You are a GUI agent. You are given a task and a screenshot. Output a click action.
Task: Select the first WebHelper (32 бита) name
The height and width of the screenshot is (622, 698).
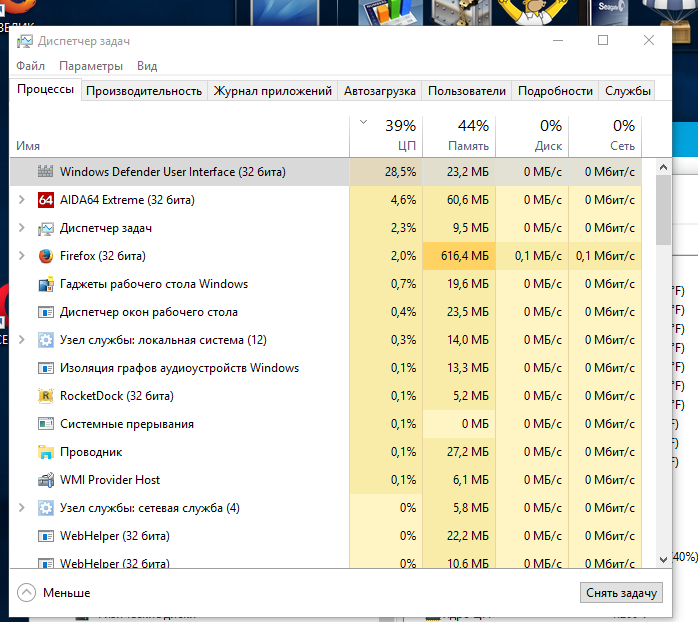coord(115,536)
